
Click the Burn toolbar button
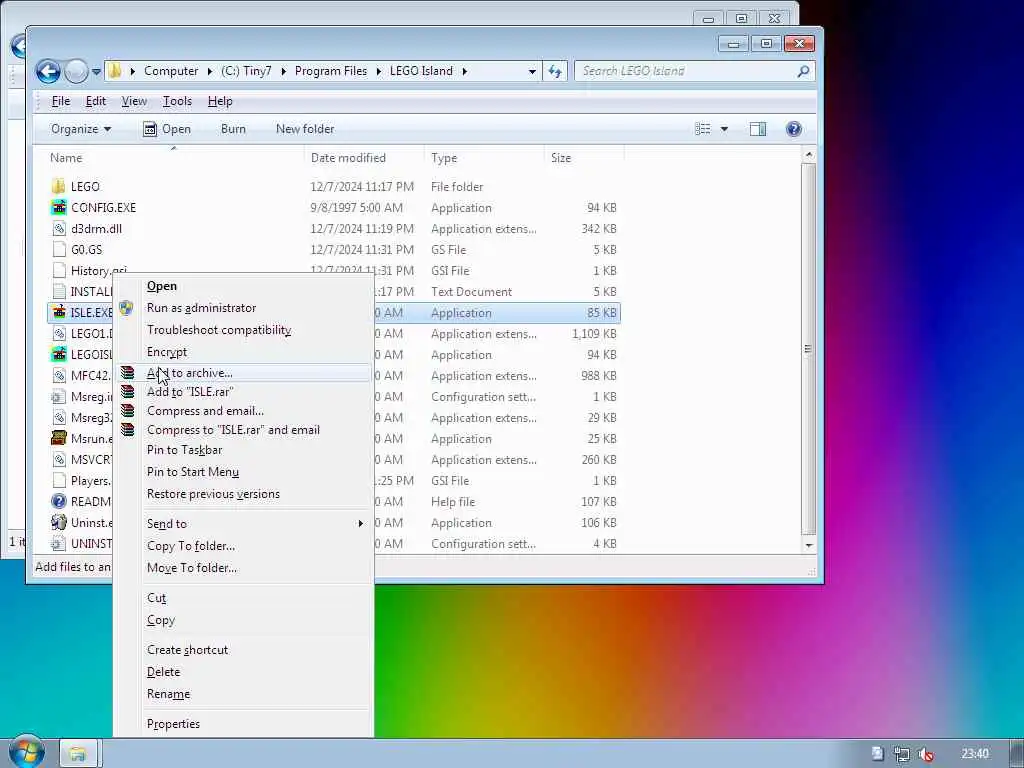pyautogui.click(x=233, y=129)
